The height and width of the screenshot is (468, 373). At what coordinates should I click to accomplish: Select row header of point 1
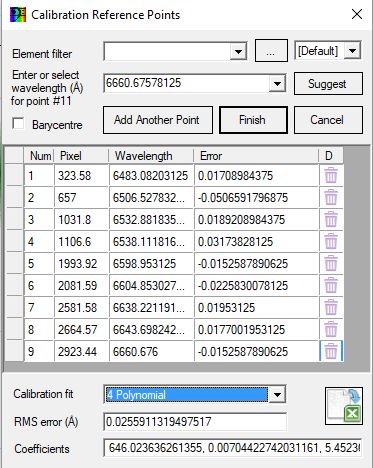(x=14, y=176)
